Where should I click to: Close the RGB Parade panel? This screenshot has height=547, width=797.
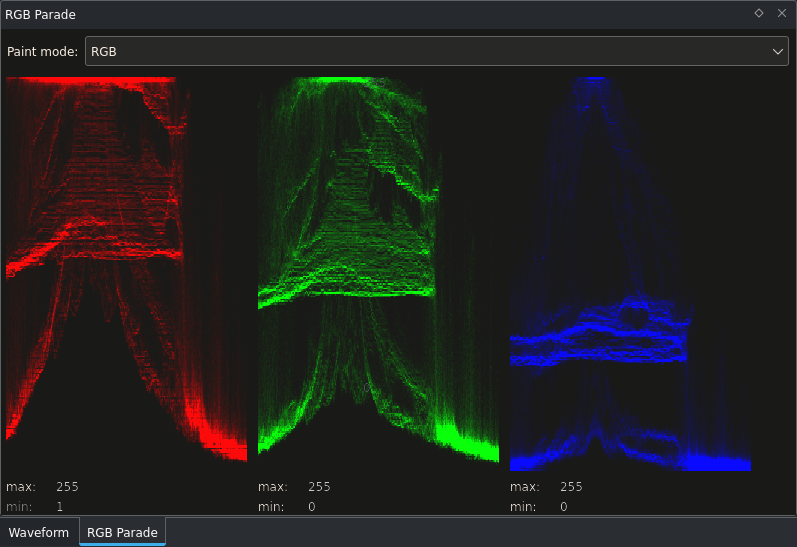pyautogui.click(x=782, y=13)
